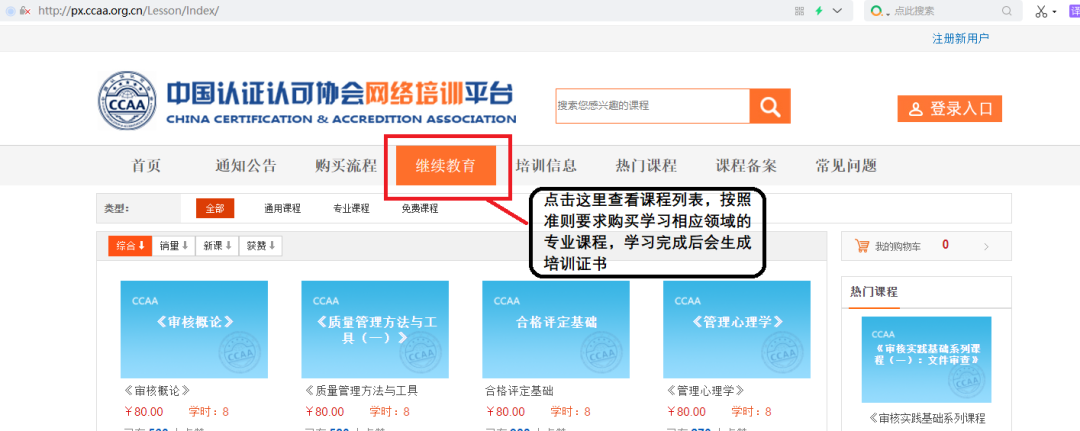Click the 《管理心理学》 title link
This screenshot has height=431, width=1080.
(705, 391)
